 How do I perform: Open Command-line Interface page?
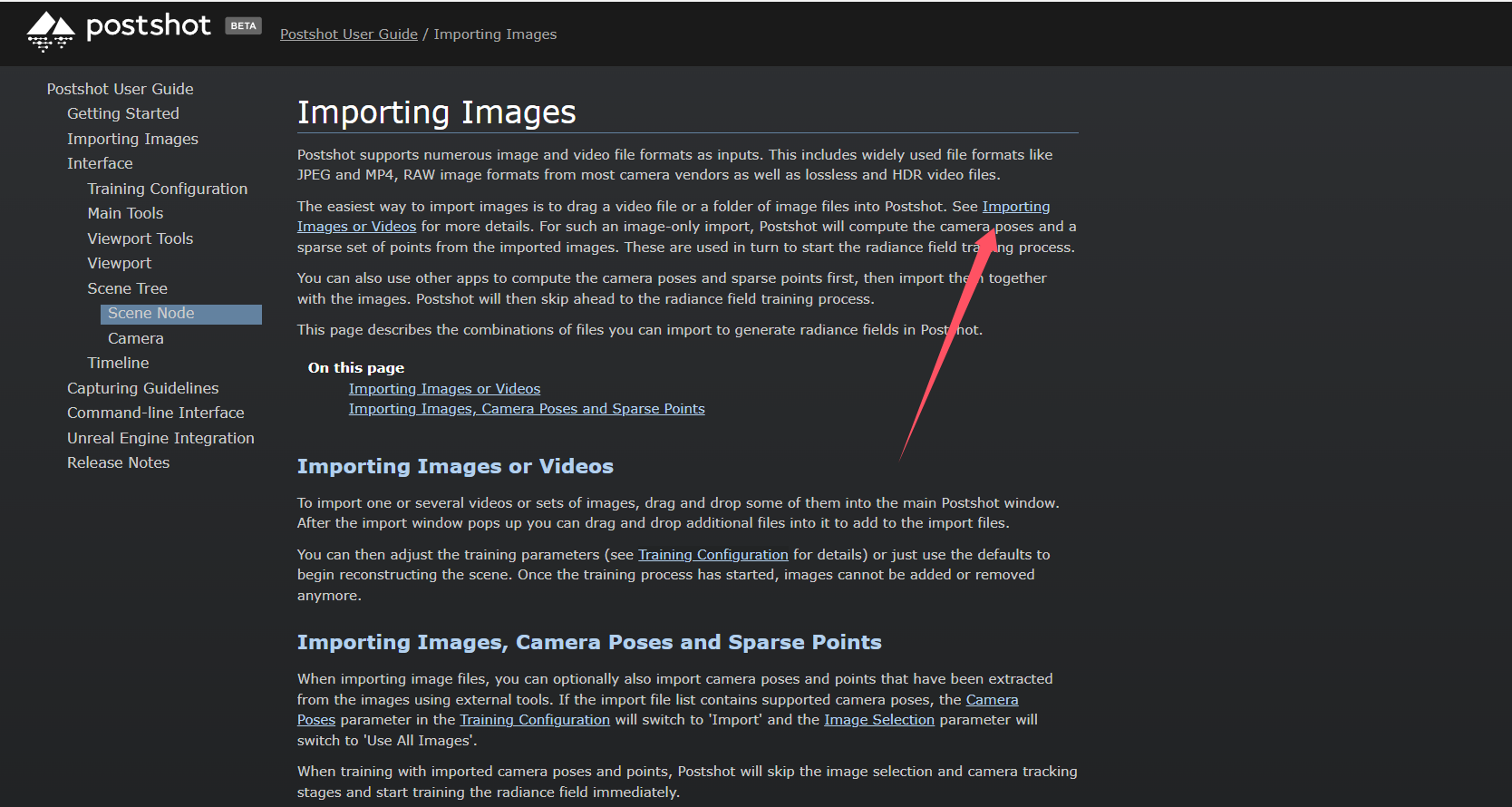(156, 413)
